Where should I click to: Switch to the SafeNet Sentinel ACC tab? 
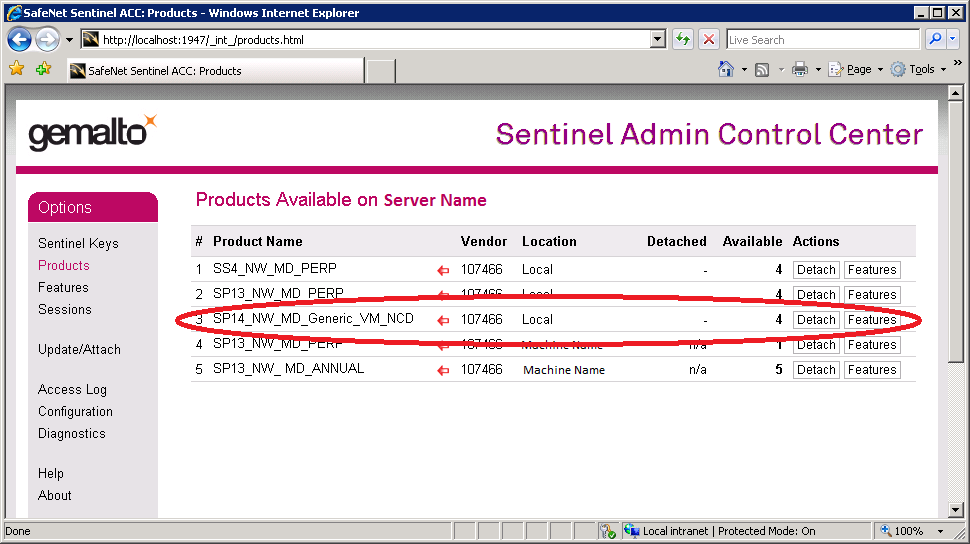214,71
